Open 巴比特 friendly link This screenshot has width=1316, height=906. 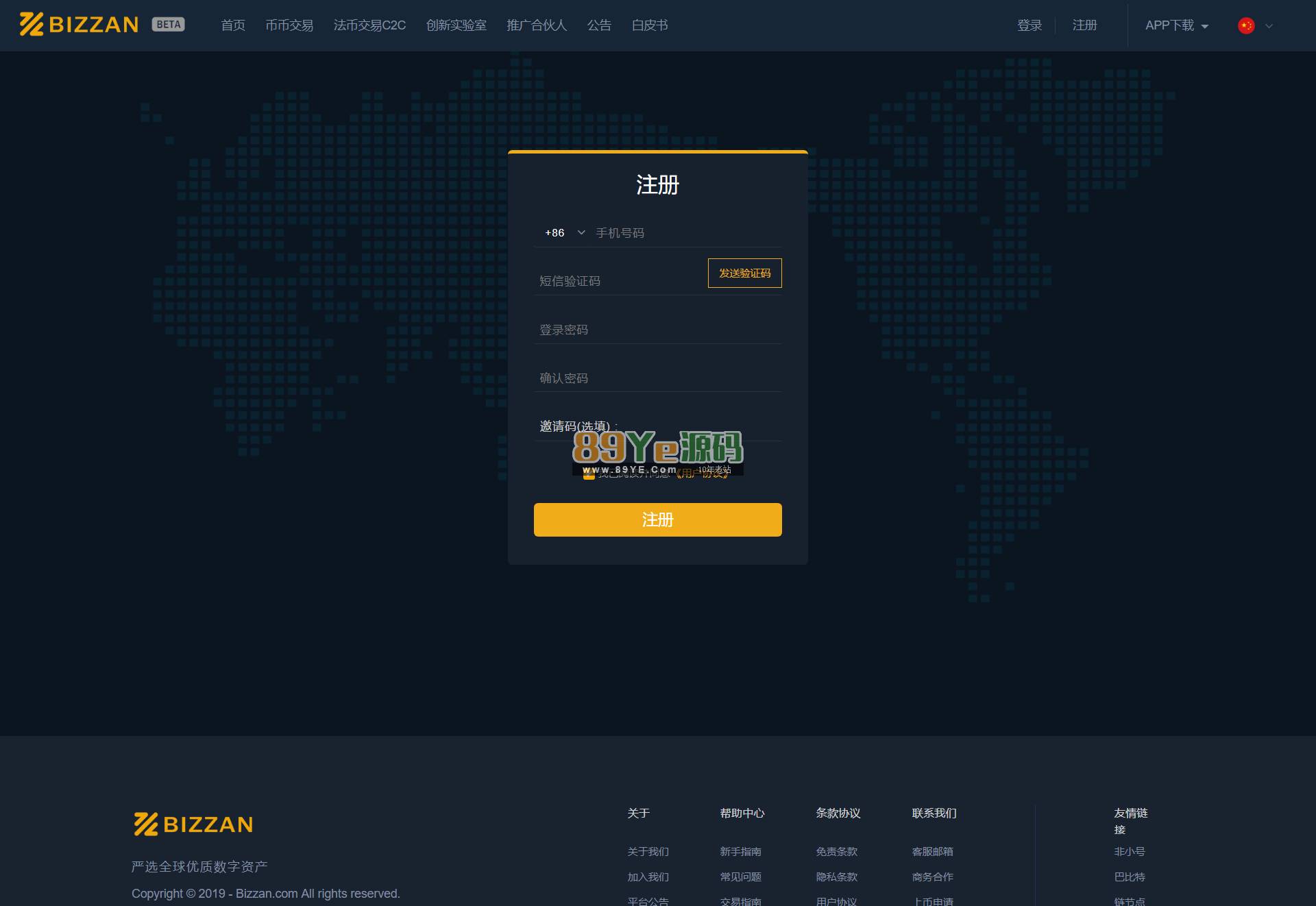click(x=1130, y=877)
